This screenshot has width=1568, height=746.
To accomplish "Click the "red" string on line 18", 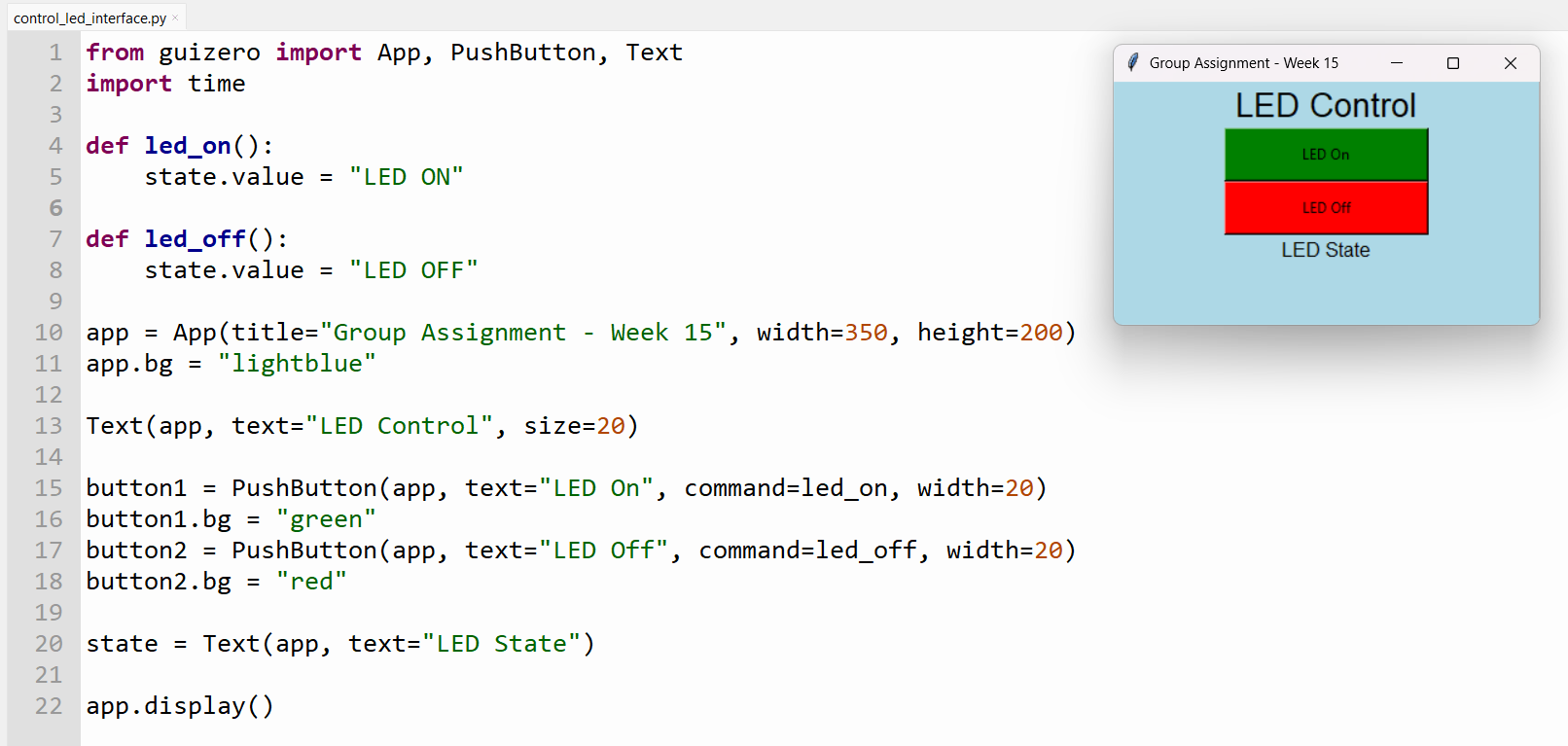I will point(311,582).
